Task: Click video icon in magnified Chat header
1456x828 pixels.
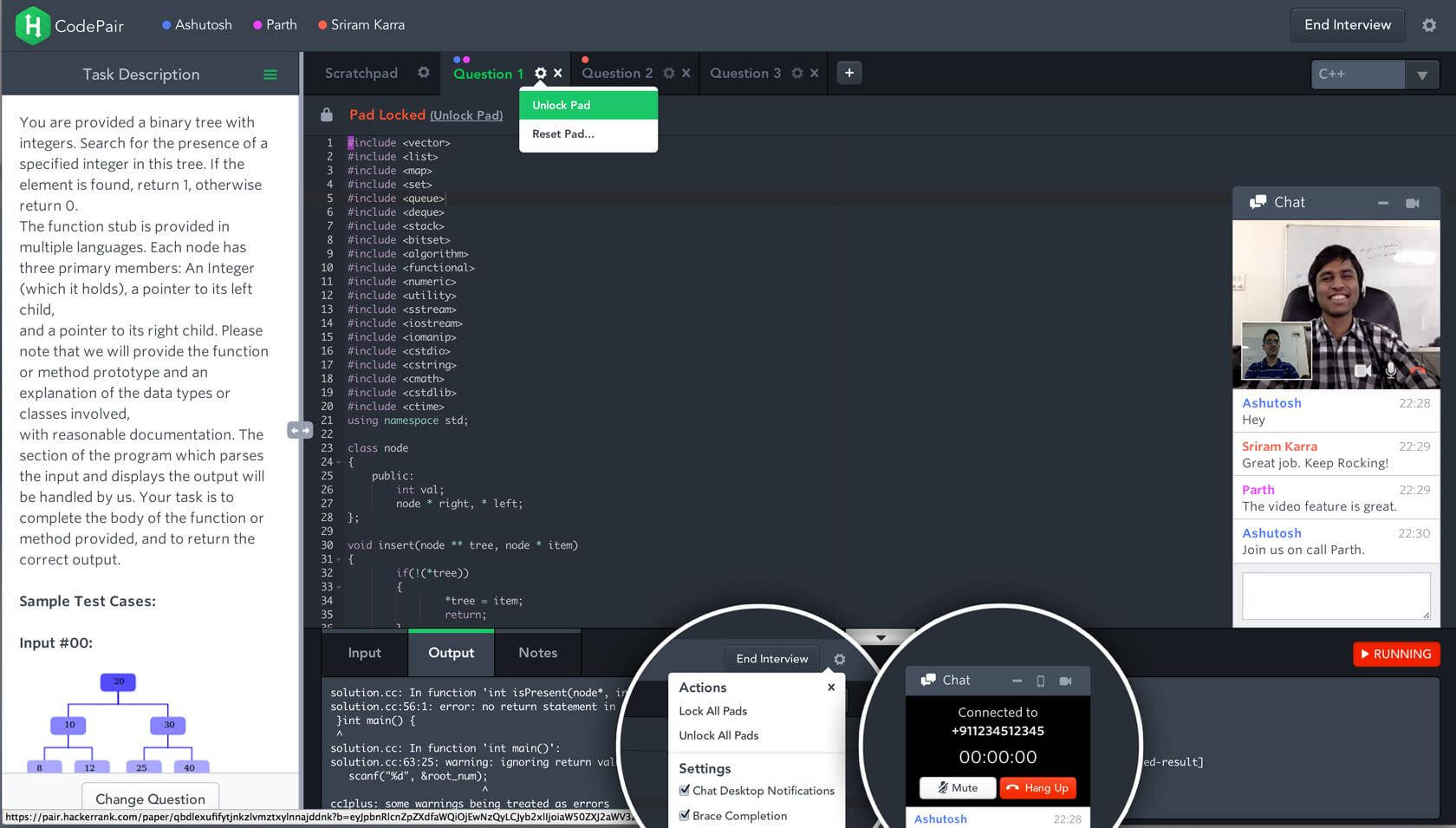Action: click(1065, 681)
